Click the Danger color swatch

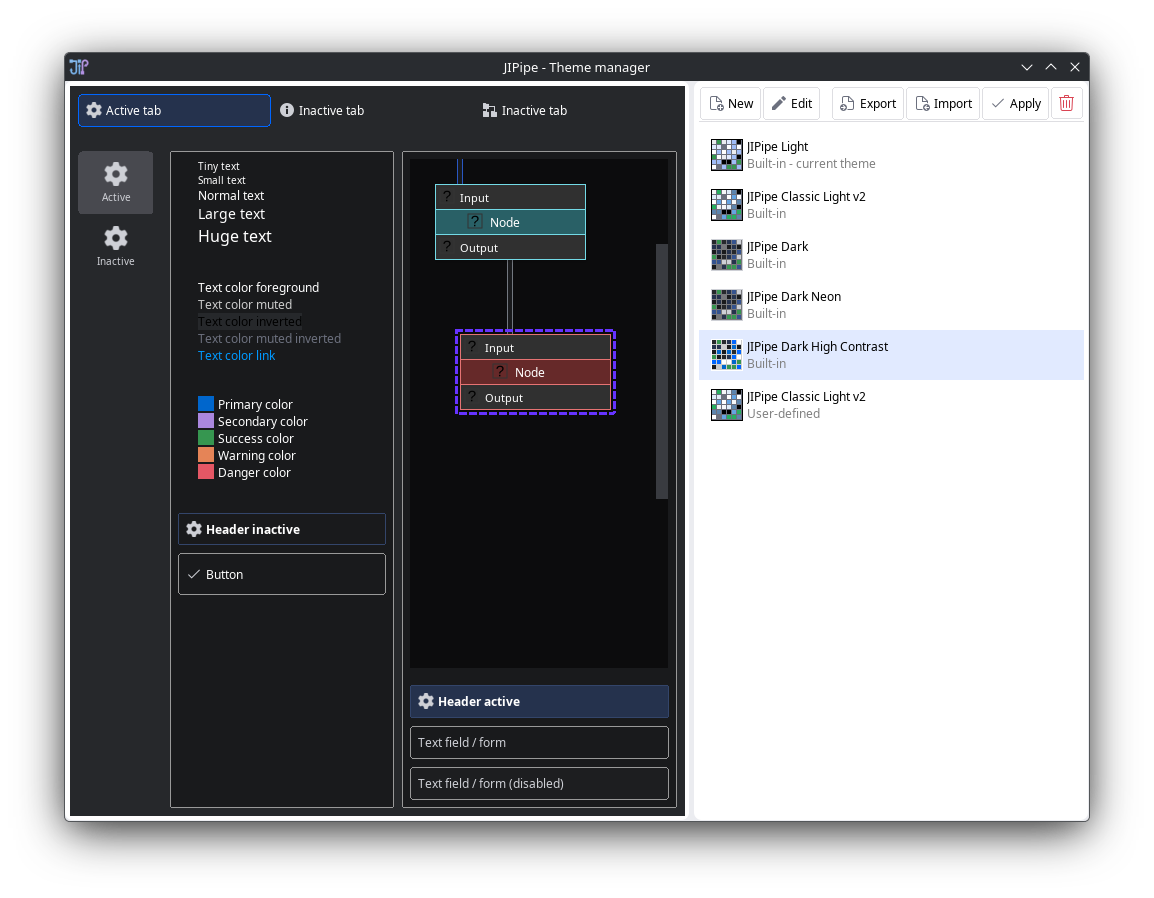(206, 472)
